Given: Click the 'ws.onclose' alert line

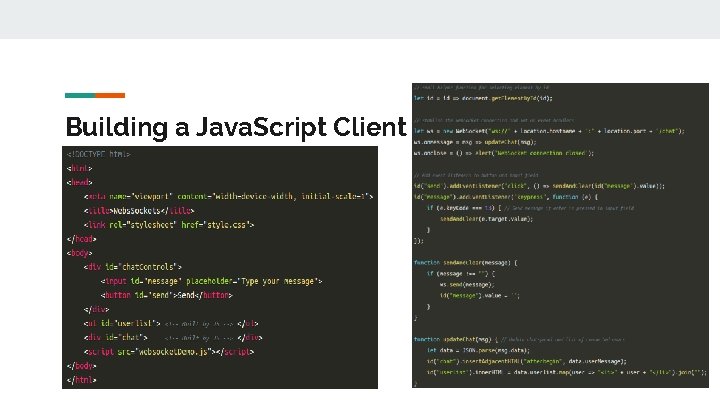Looking at the screenshot, I should point(504,153).
